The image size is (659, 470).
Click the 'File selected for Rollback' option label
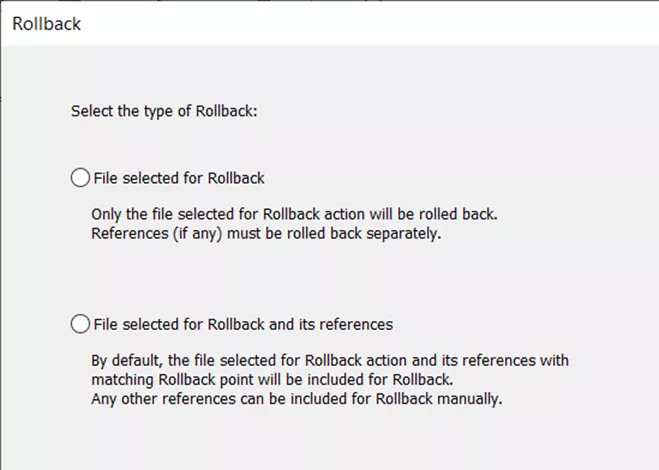coord(179,178)
